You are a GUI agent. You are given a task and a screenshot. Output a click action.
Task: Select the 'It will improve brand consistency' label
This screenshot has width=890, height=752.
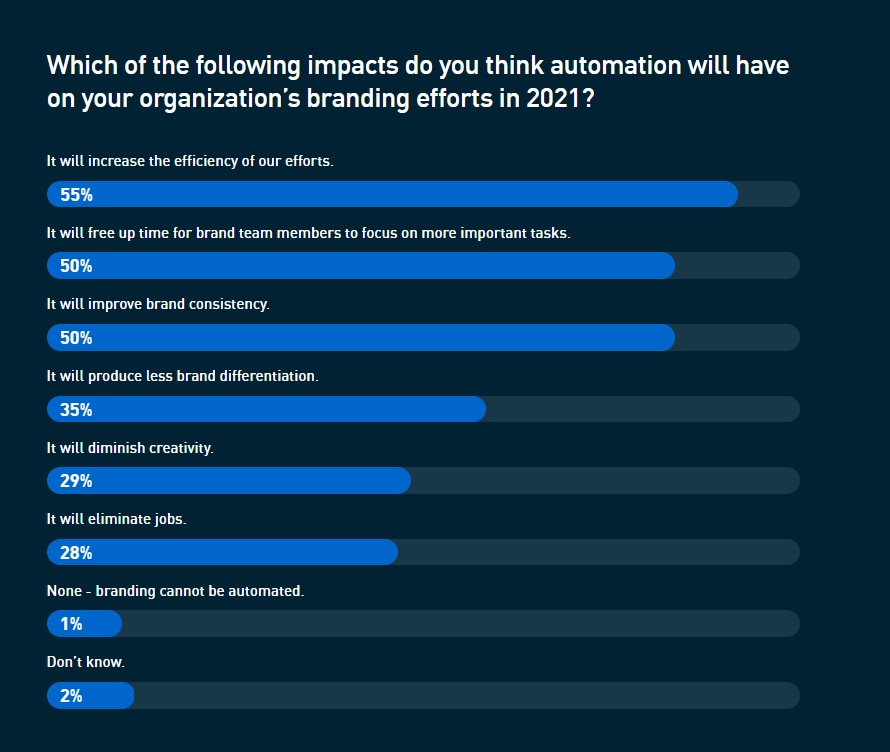point(158,304)
